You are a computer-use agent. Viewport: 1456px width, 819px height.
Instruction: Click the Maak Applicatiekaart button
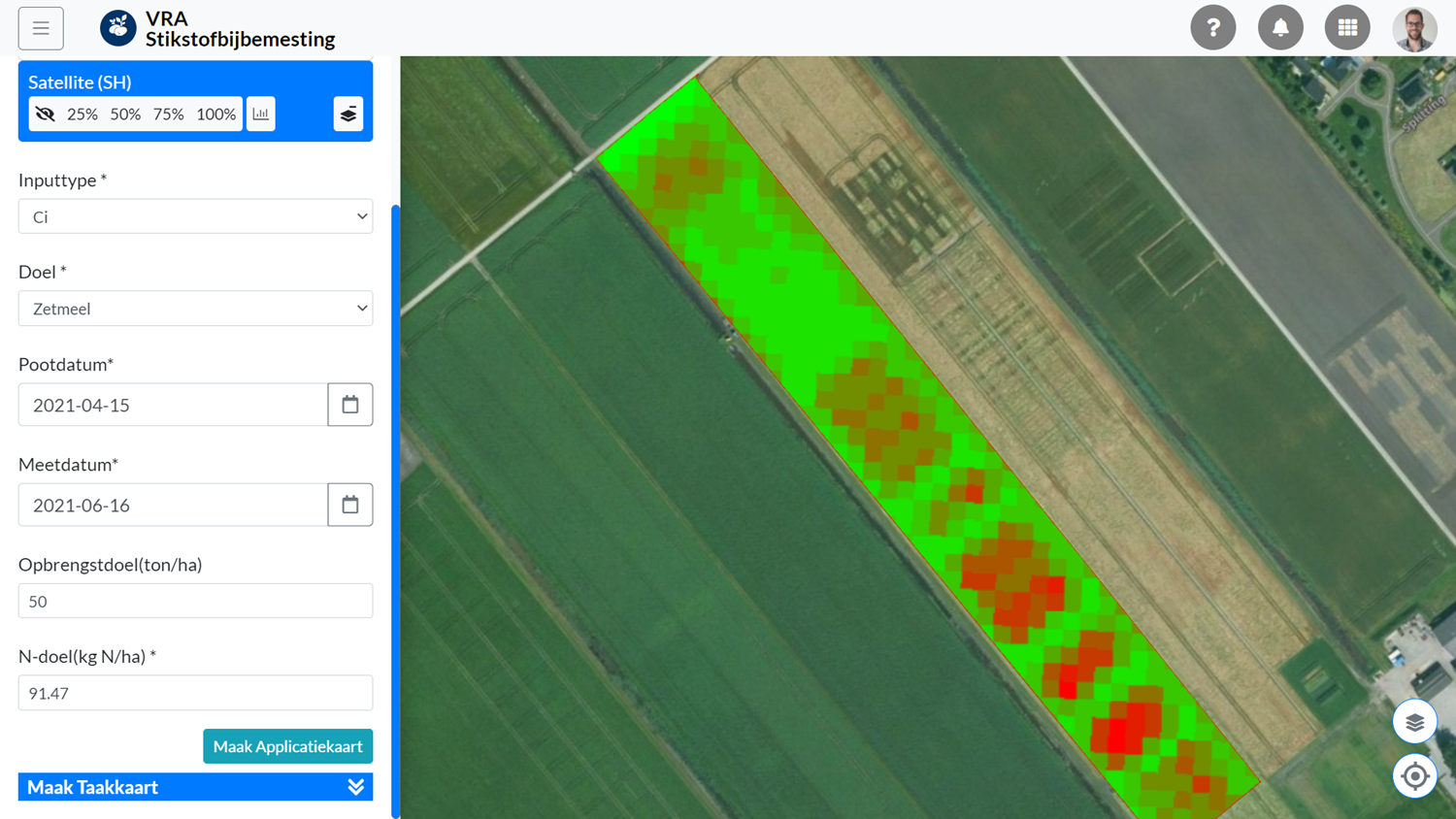(x=287, y=746)
